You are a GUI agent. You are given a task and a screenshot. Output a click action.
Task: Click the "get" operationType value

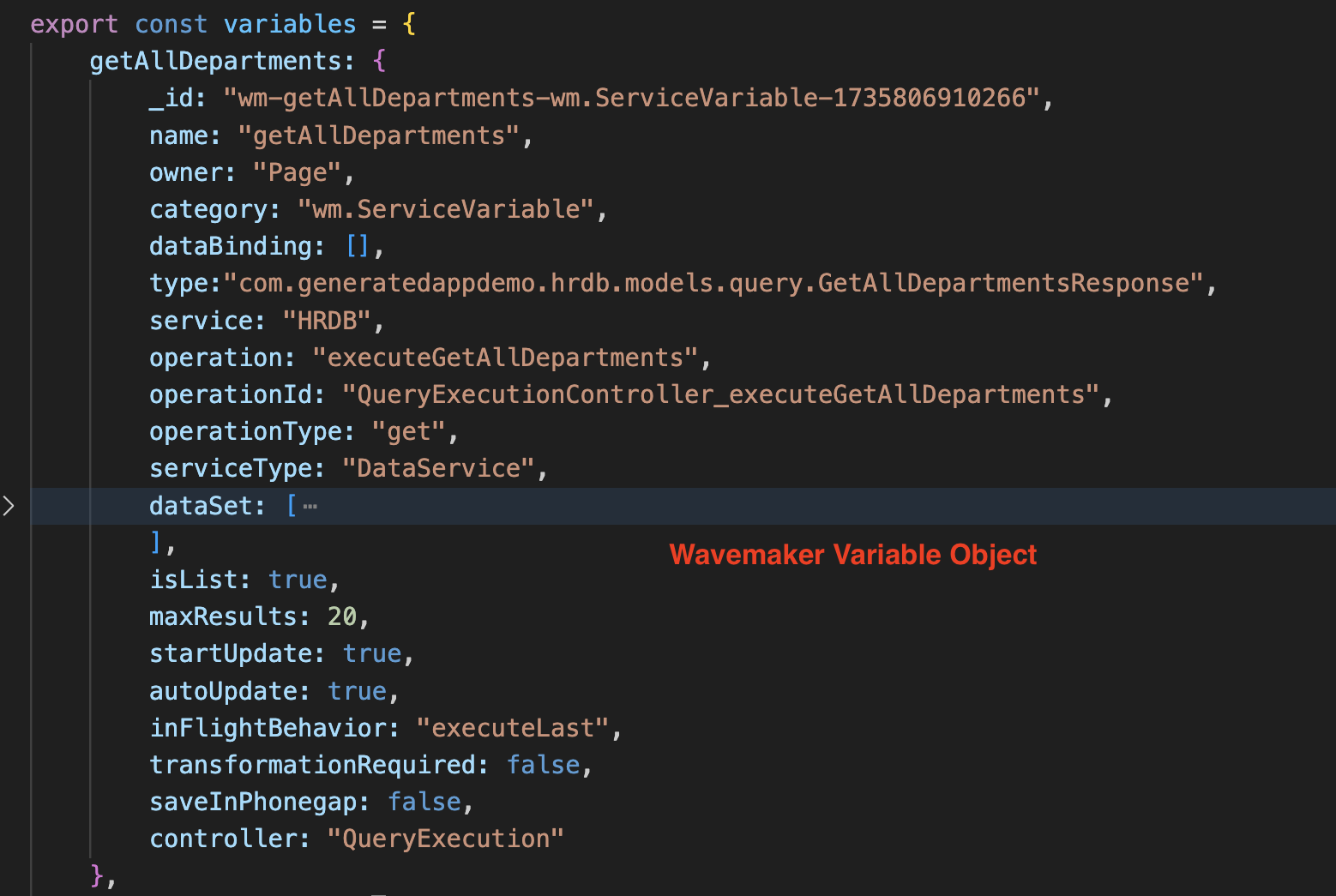coord(408,431)
